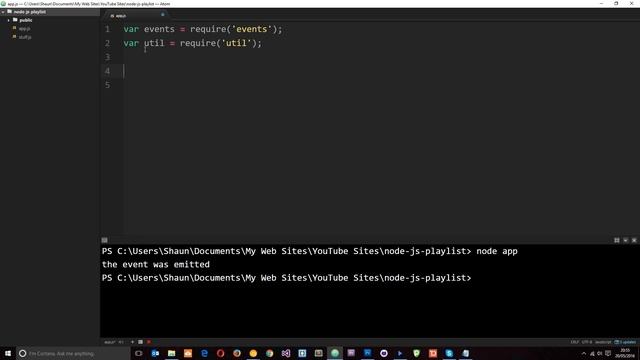640x360 pixels.
Task: Open the Windows Start menu
Action: pos(8,353)
